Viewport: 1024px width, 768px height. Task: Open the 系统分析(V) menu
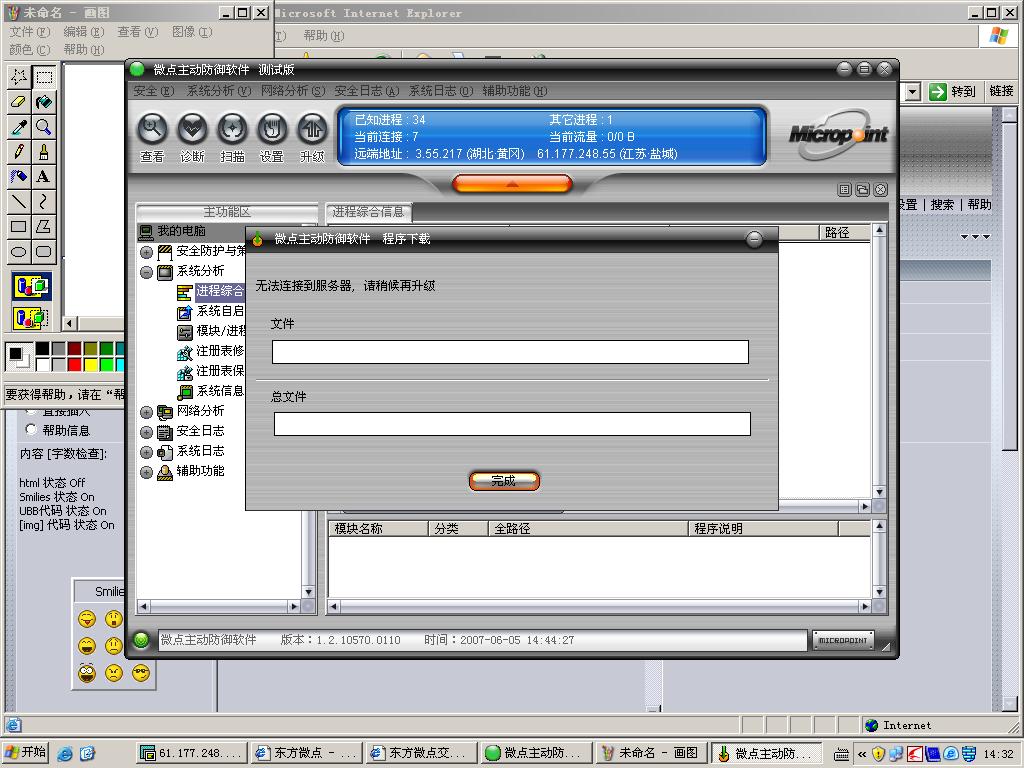219,91
